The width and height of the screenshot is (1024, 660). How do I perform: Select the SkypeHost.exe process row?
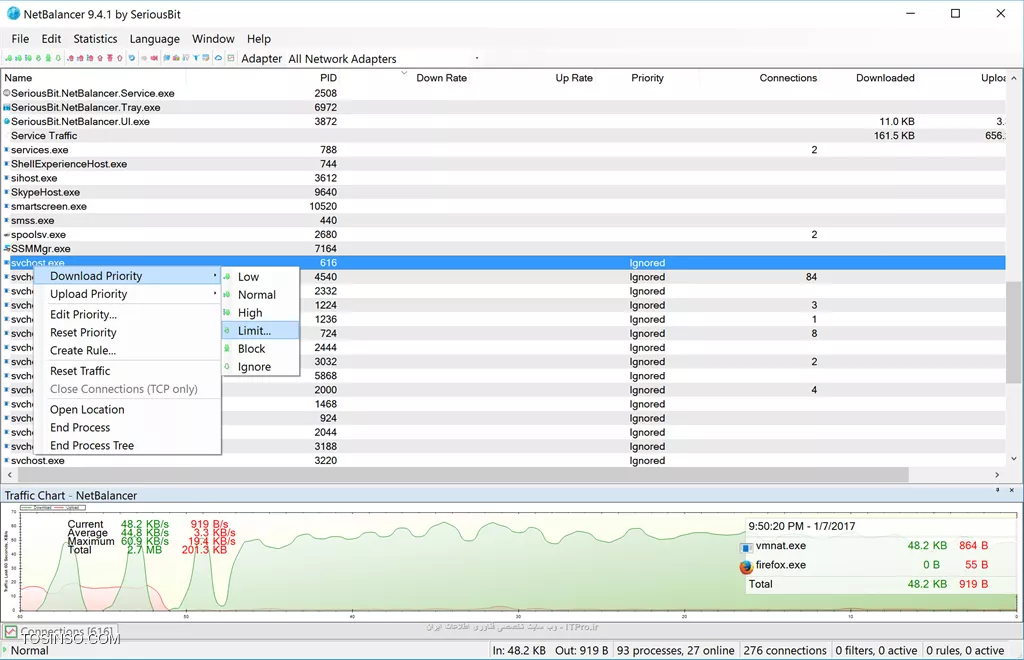503,192
